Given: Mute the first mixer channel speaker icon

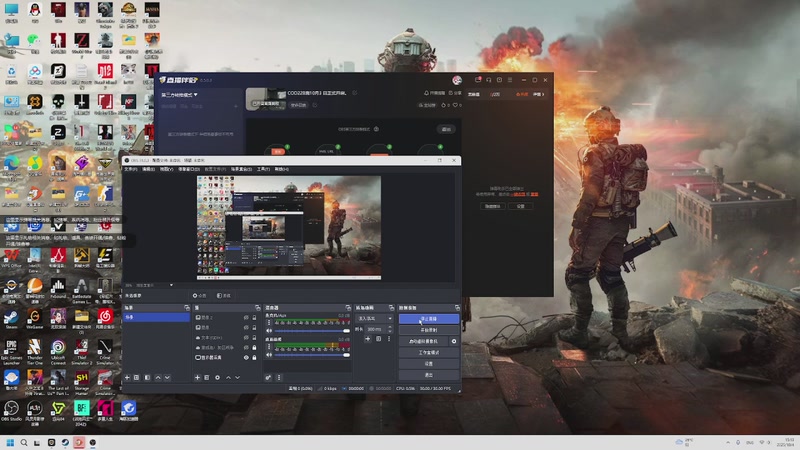Looking at the screenshot, I should coord(269,331).
